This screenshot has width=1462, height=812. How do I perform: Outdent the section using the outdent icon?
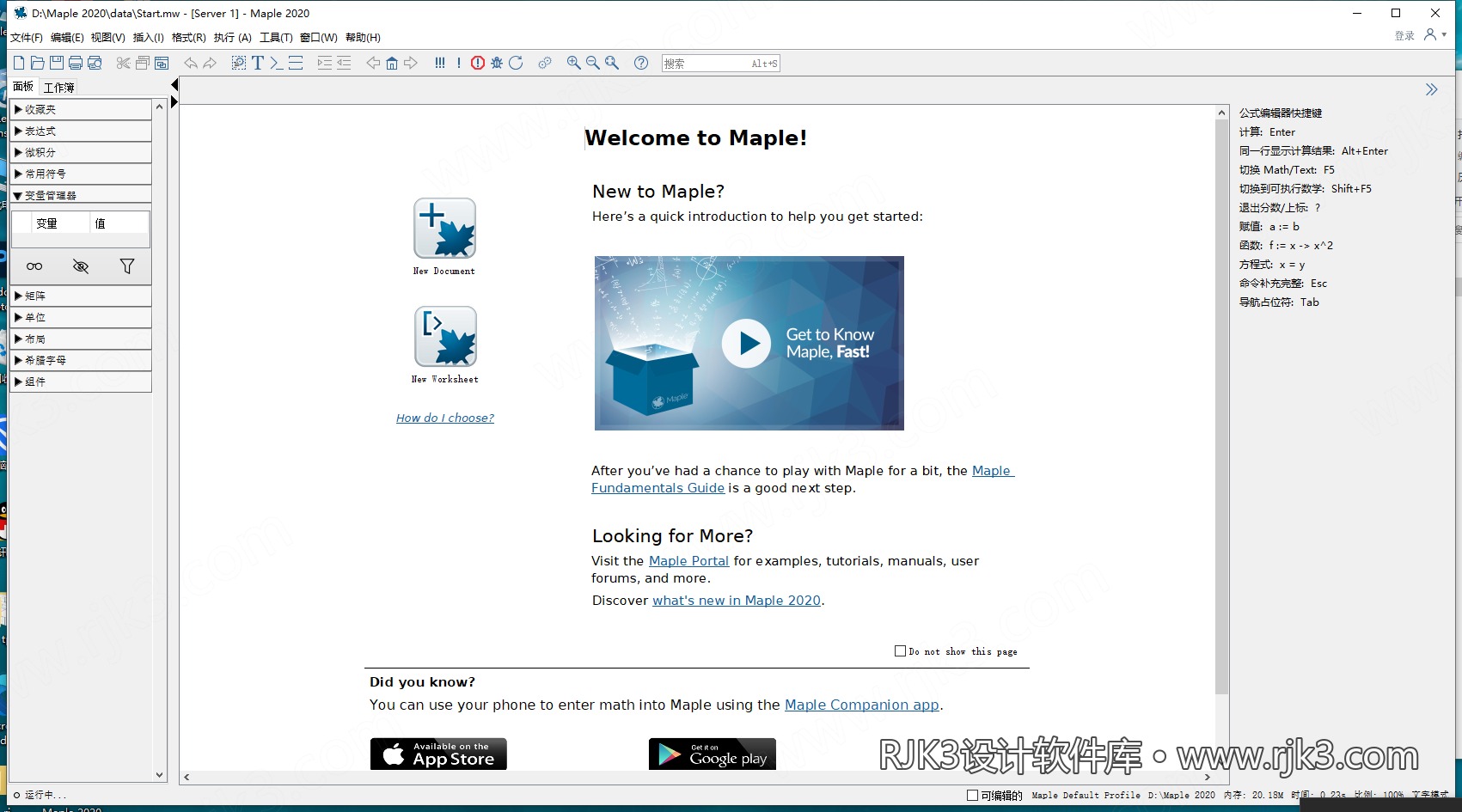pos(344,63)
